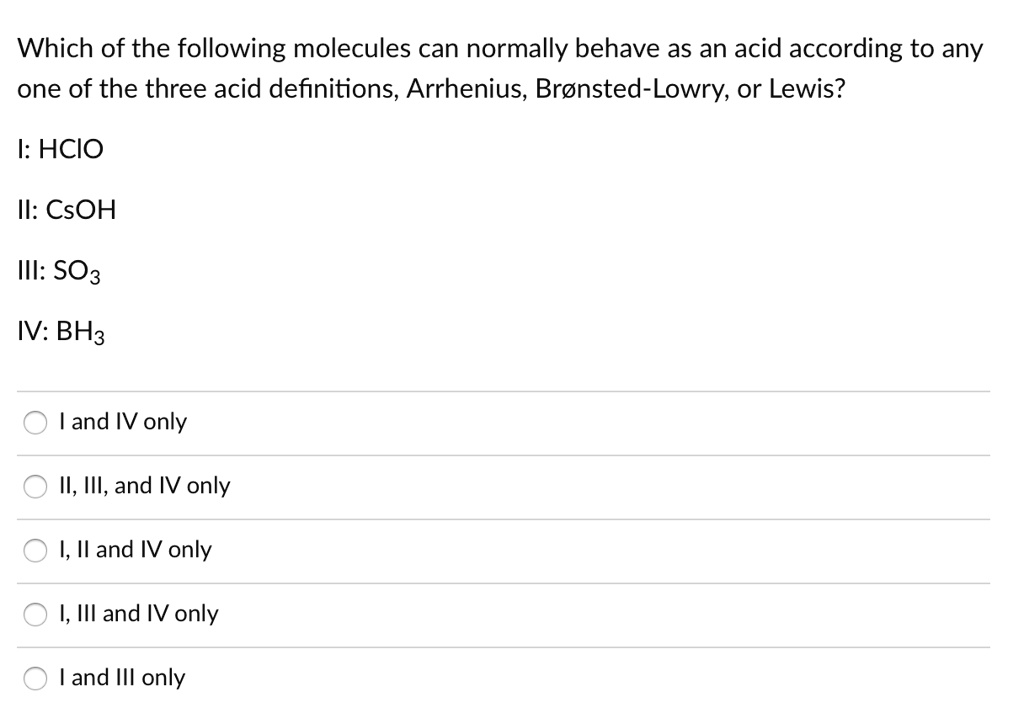Screen dimensions: 1024x724
Task: Select the "I and IV only" radio button
Action: (35, 422)
